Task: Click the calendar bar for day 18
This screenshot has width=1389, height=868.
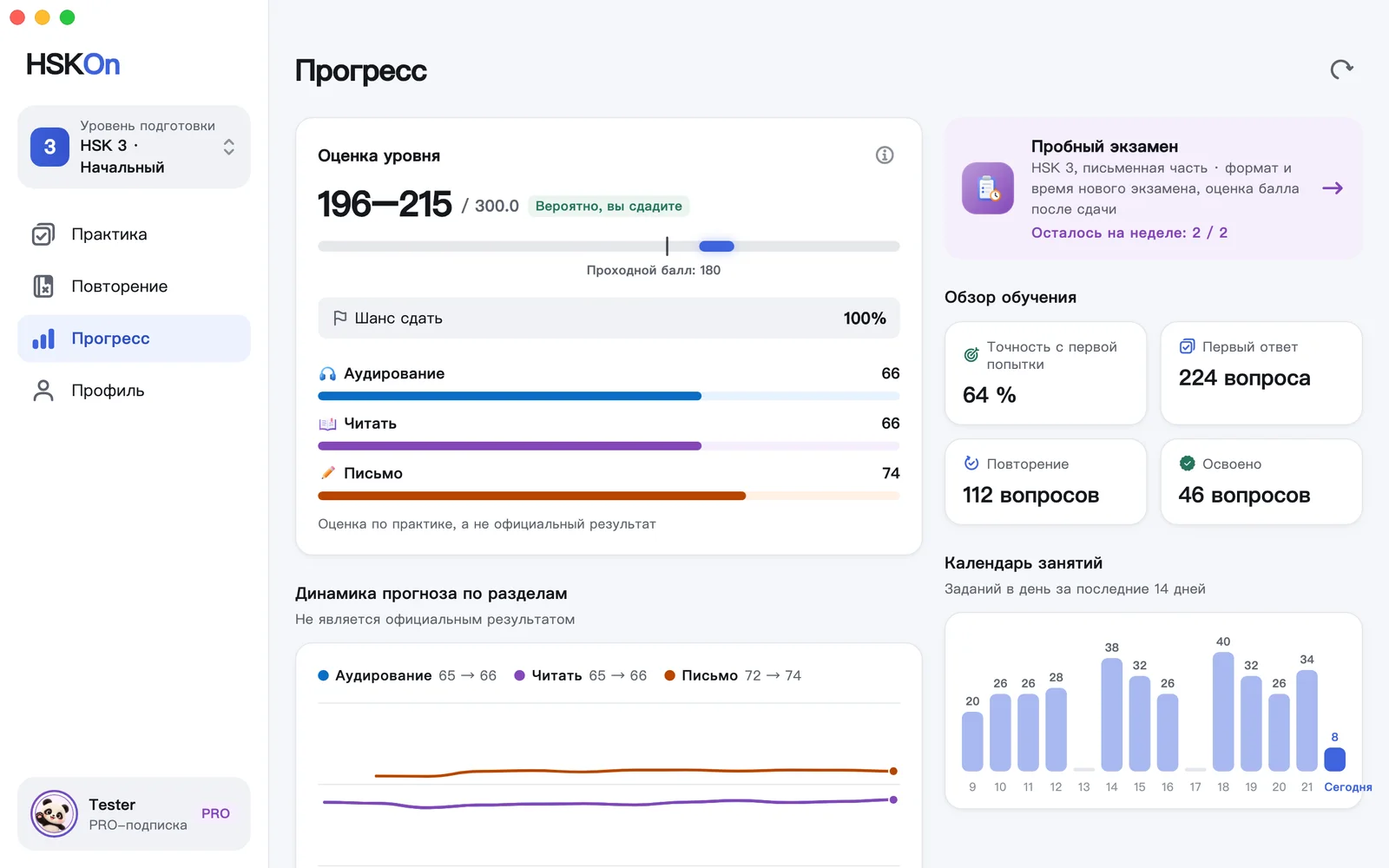Action: pyautogui.click(x=1223, y=712)
